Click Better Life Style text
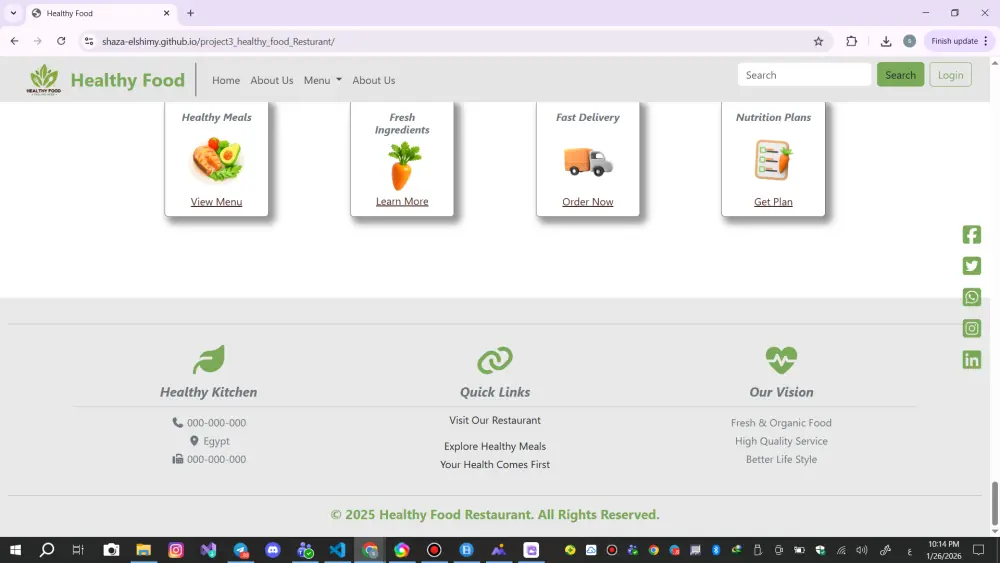This screenshot has width=1000, height=563. (x=781, y=459)
